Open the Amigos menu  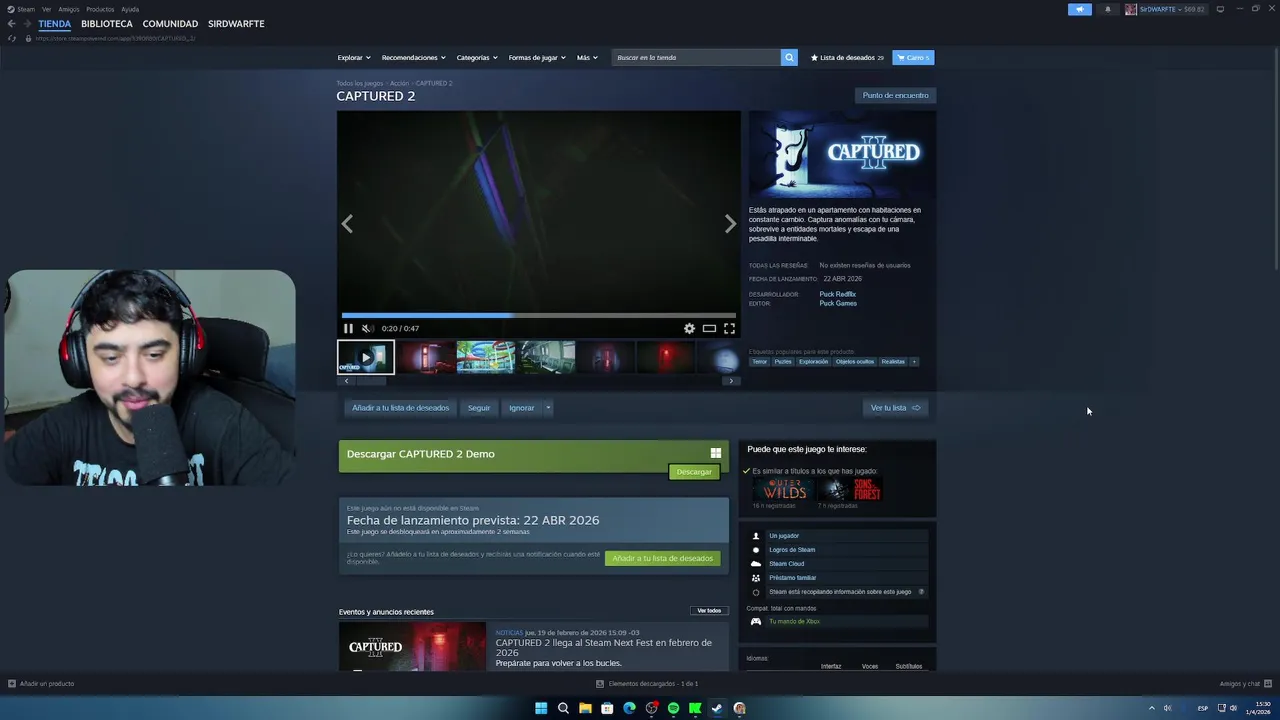click(69, 9)
